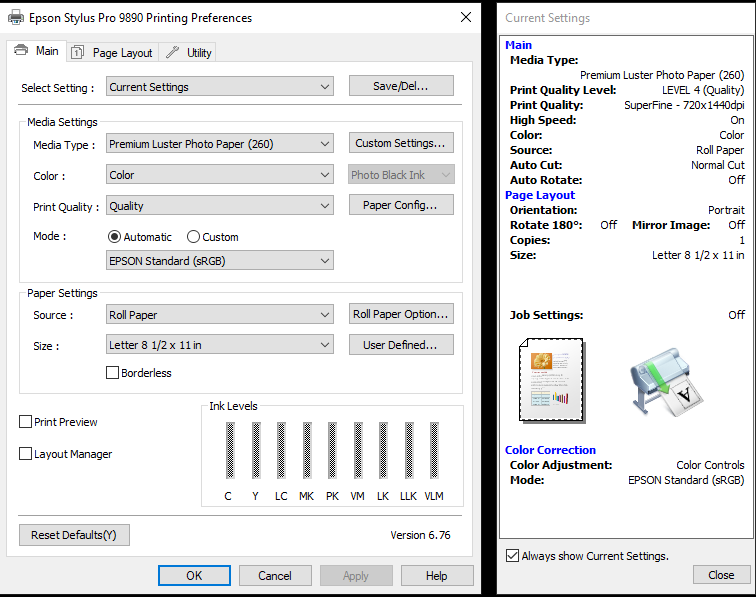Click the 'Roll Paper' Source summary value

(720, 150)
